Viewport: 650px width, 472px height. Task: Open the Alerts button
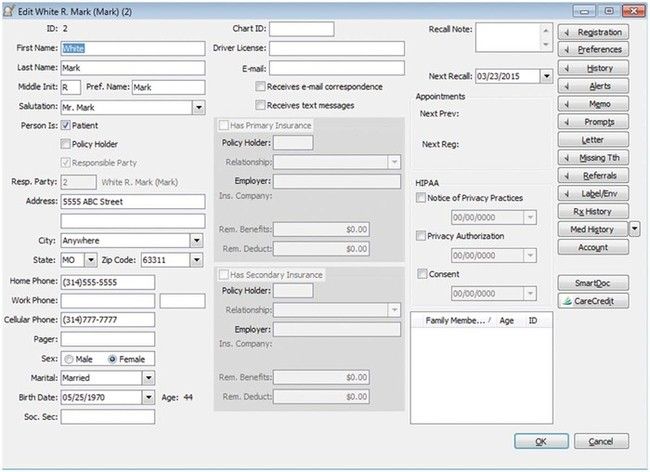tap(592, 86)
